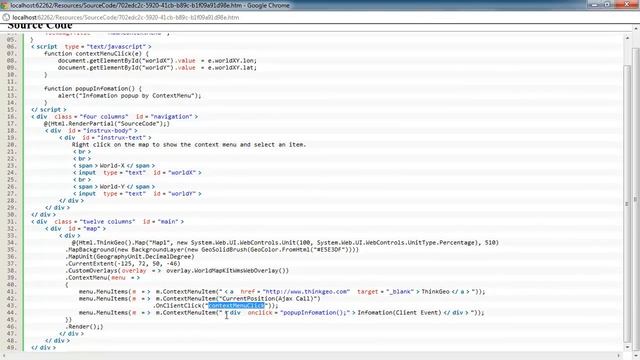Close the Chrome source code window
Image resolution: width=640 pixels, height=360 pixels.
[627, 4]
